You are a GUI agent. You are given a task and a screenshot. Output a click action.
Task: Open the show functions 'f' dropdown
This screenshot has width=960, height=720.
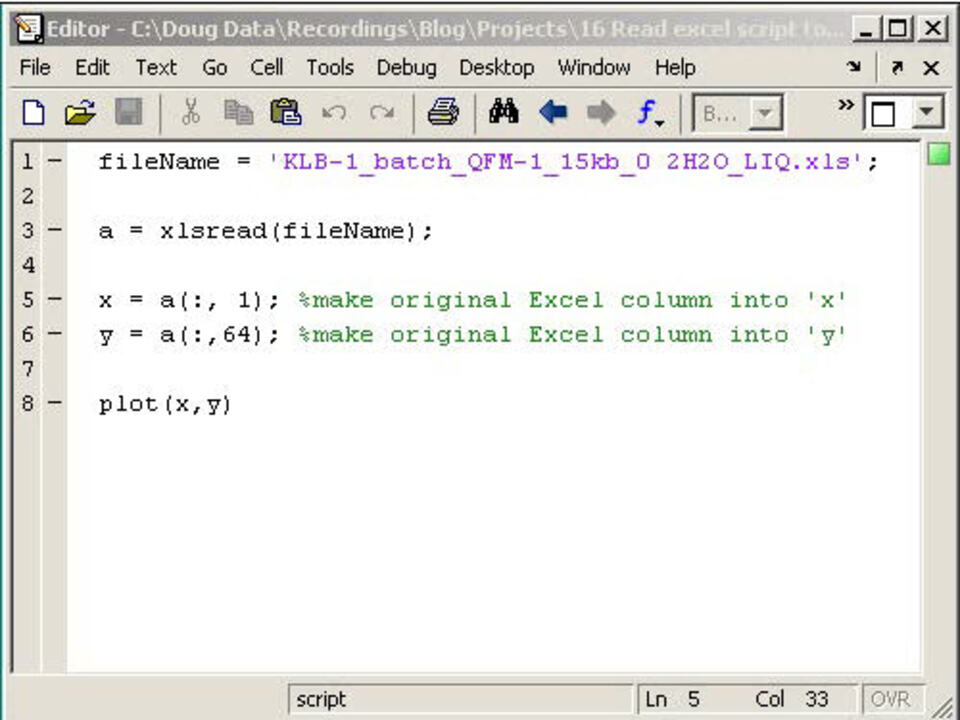click(651, 113)
